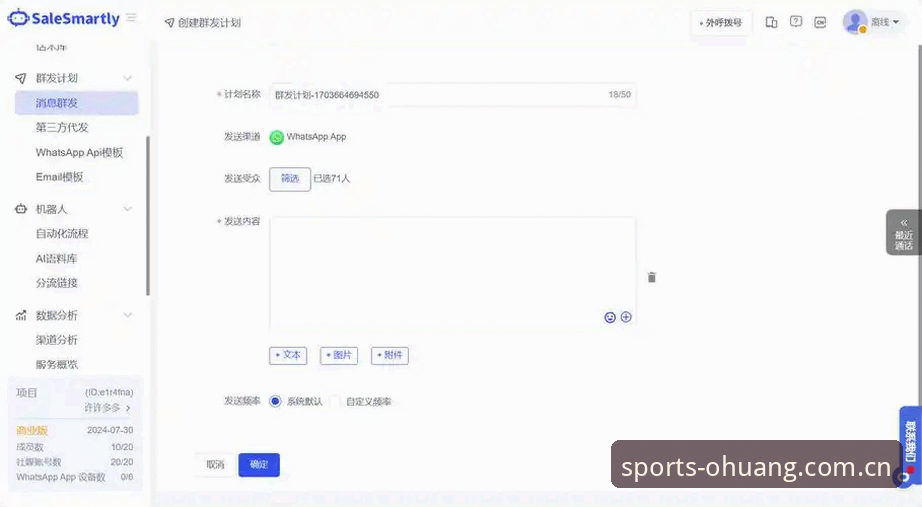Collapse the 机器人 menu chevron
The height and width of the screenshot is (507, 922).
click(x=127, y=209)
